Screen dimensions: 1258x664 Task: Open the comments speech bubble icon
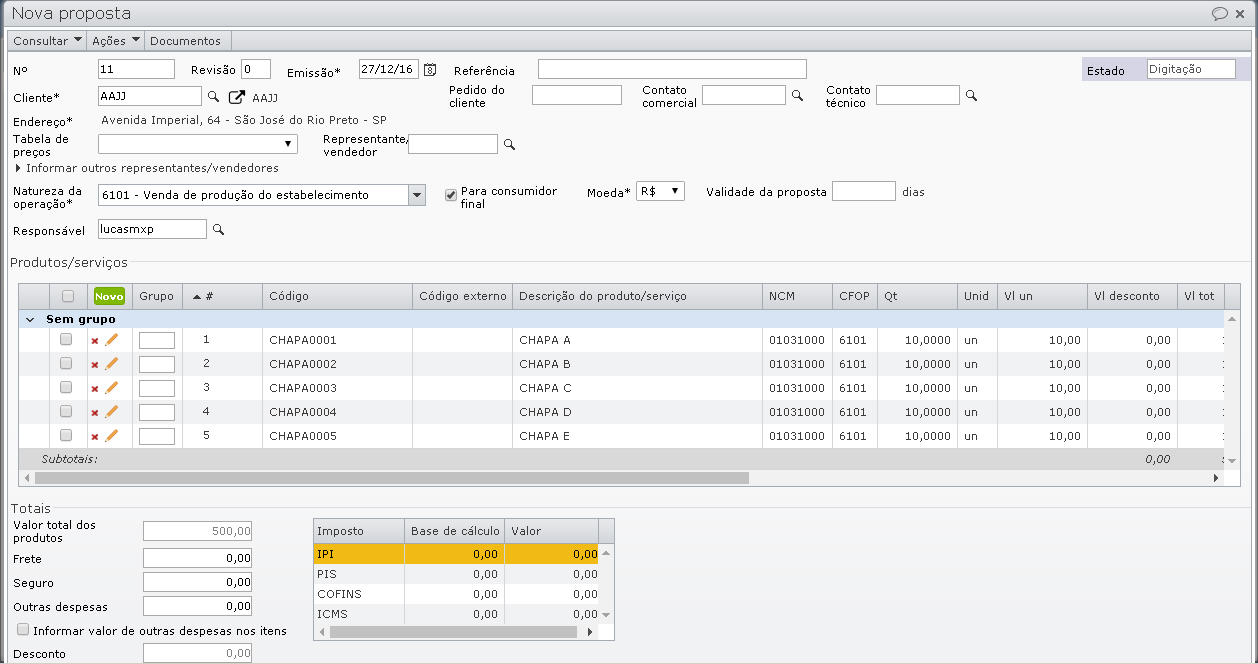pyautogui.click(x=1219, y=14)
